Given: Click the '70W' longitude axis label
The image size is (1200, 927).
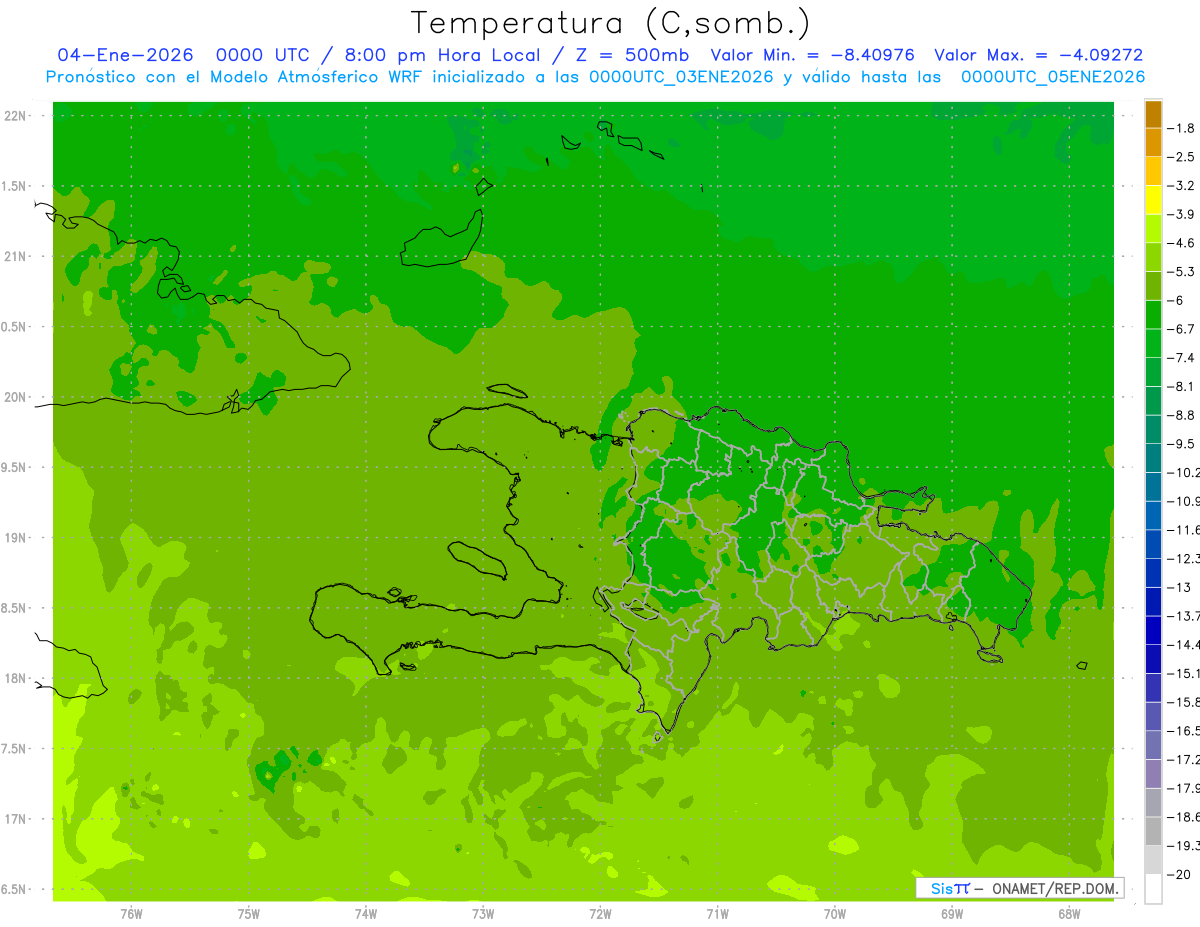Looking at the screenshot, I should coord(835,913).
